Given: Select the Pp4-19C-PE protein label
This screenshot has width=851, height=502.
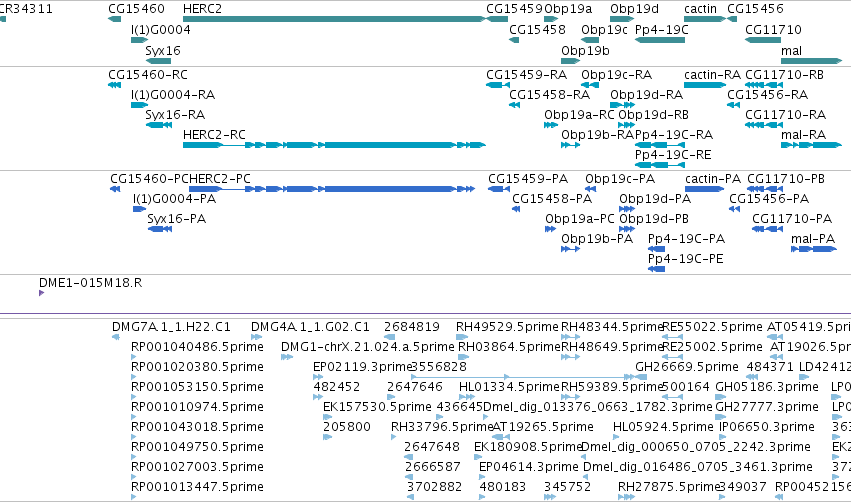Looking at the screenshot, I should pos(685,259).
